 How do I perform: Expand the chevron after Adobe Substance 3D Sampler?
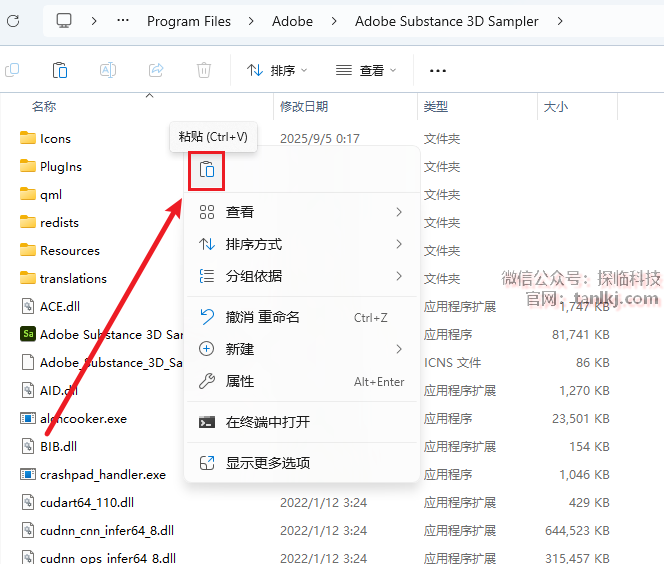[559, 20]
